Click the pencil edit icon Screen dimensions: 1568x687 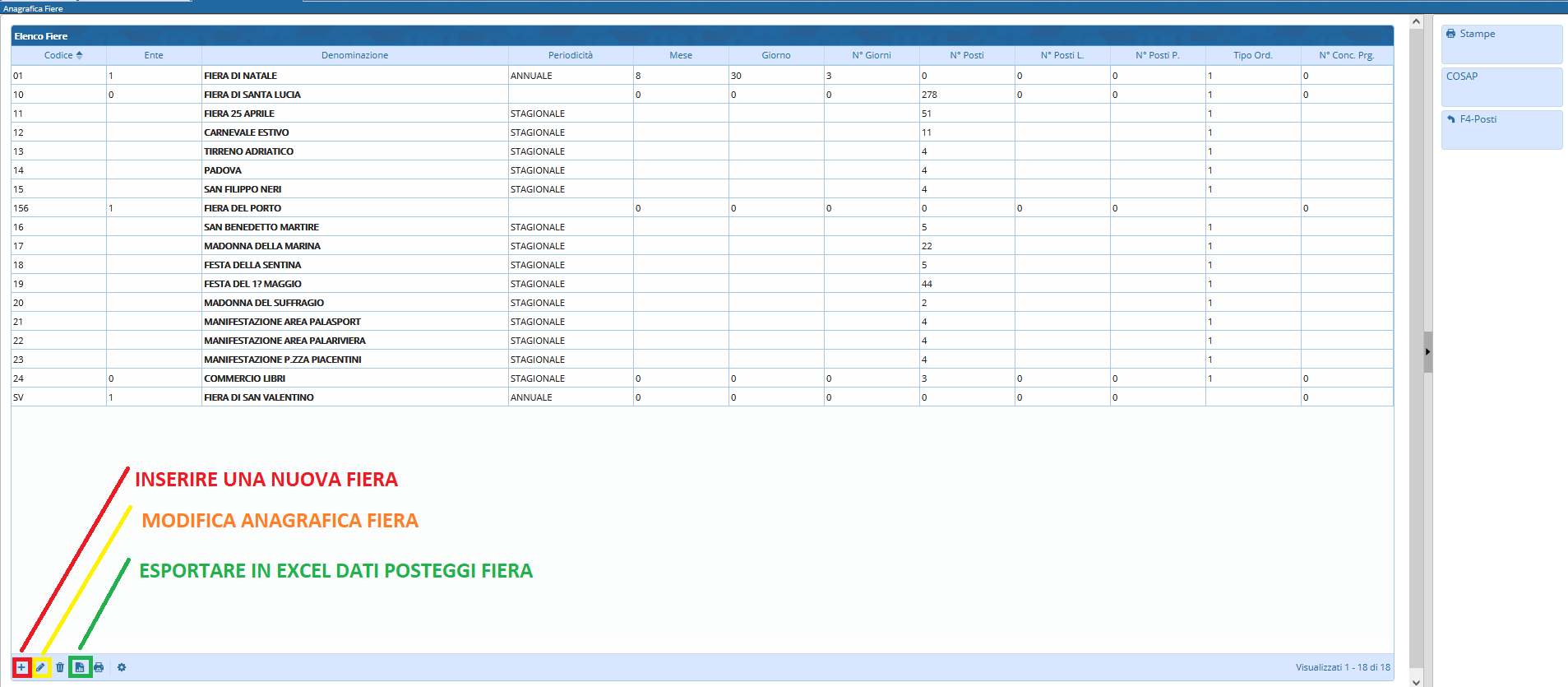[x=41, y=667]
